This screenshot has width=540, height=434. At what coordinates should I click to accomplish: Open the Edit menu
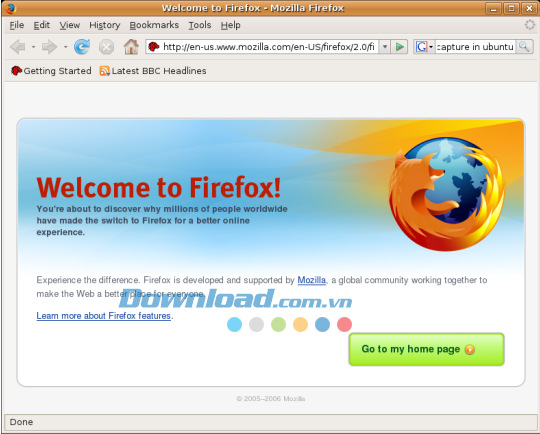pos(42,25)
